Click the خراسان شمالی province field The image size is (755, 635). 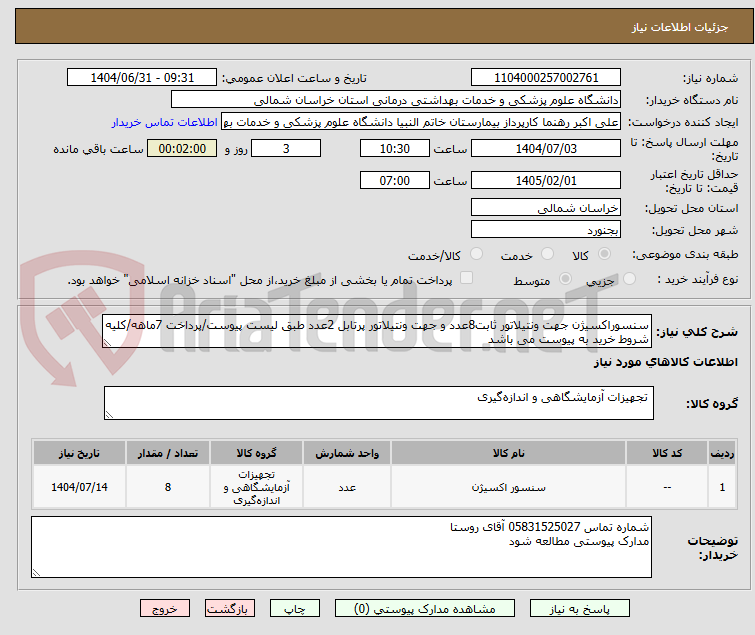546,207
